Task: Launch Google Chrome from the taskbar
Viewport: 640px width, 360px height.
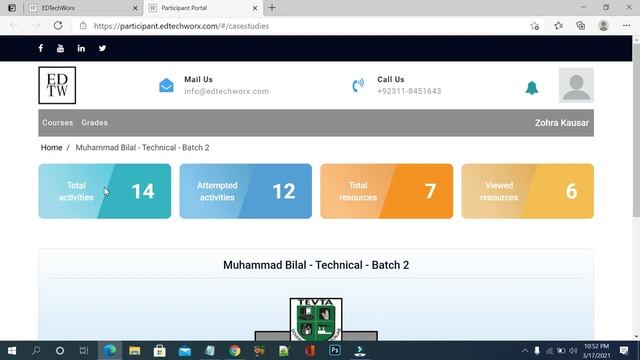Action: coord(235,351)
